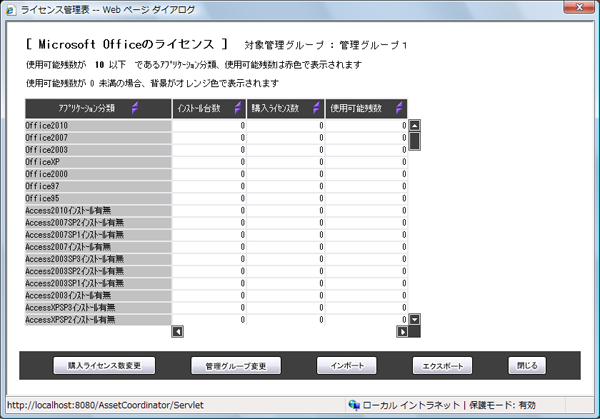Select the Access2003SP3インストール有無 row
The height and width of the screenshot is (419, 600).
(x=216, y=259)
